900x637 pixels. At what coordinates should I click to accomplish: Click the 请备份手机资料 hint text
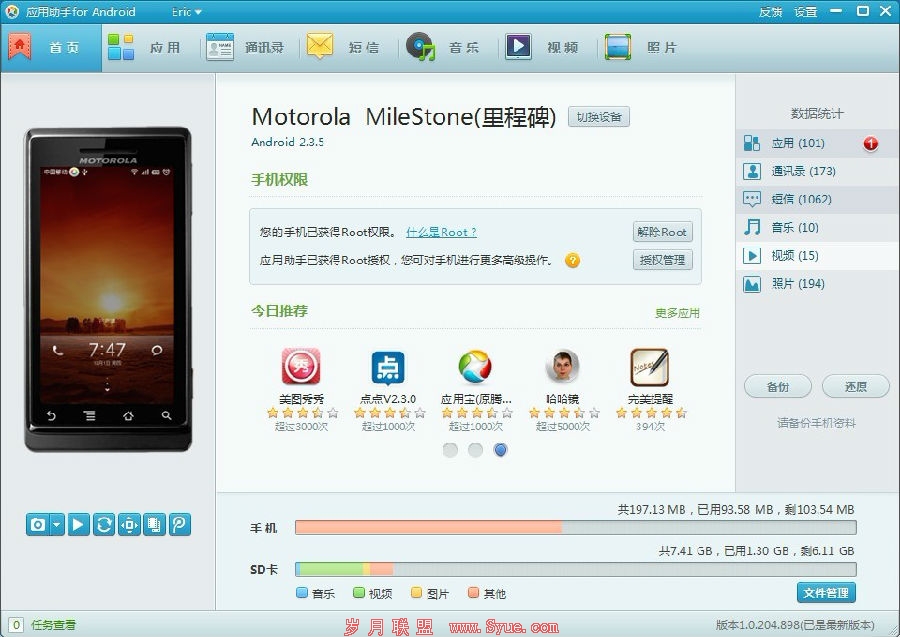click(816, 423)
